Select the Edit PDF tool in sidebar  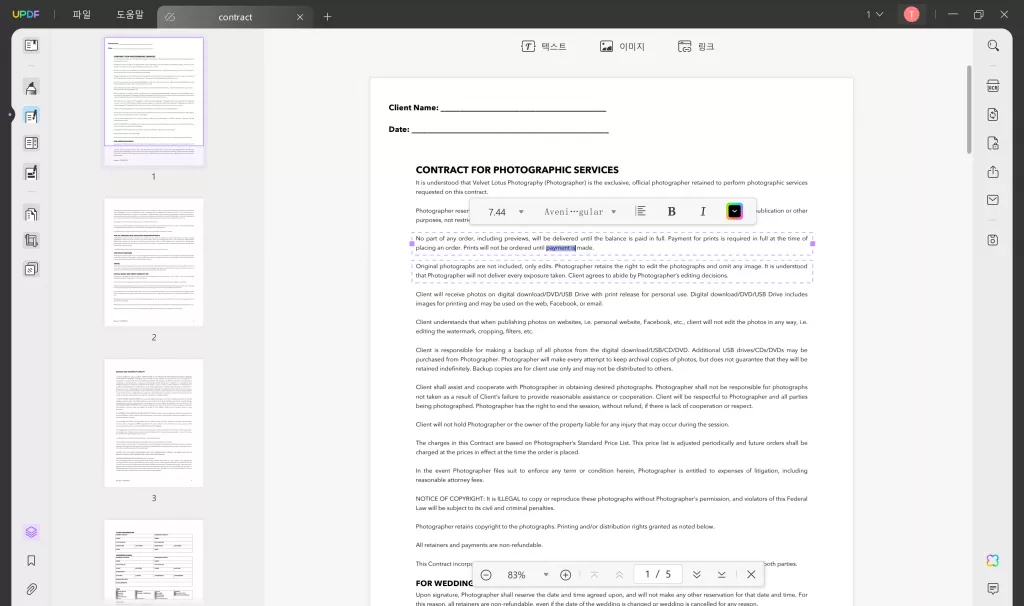pyautogui.click(x=31, y=116)
